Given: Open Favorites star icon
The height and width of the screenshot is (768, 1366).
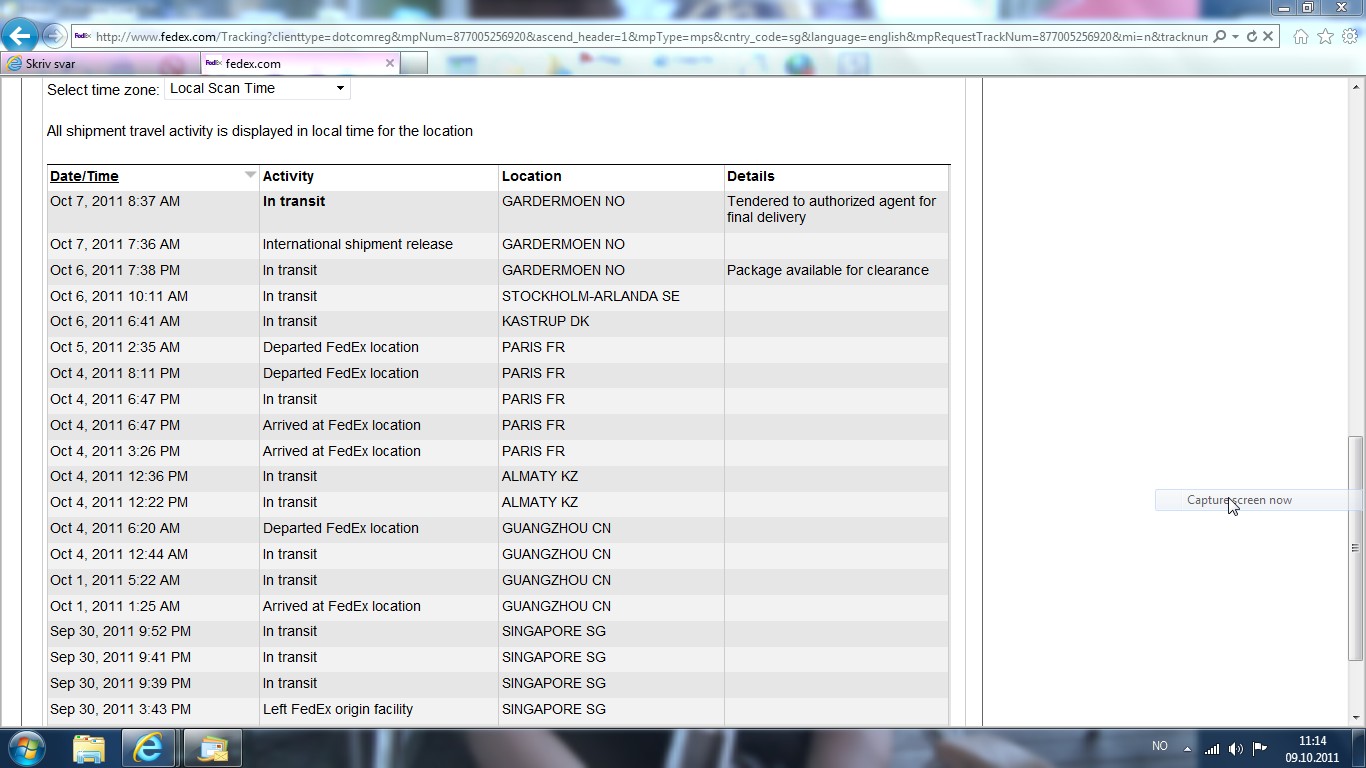Looking at the screenshot, I should pos(1325,36).
